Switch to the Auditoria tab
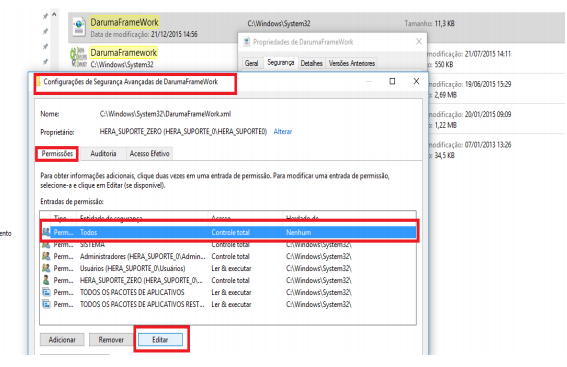Screen dimensions: 567x367 coord(103,154)
